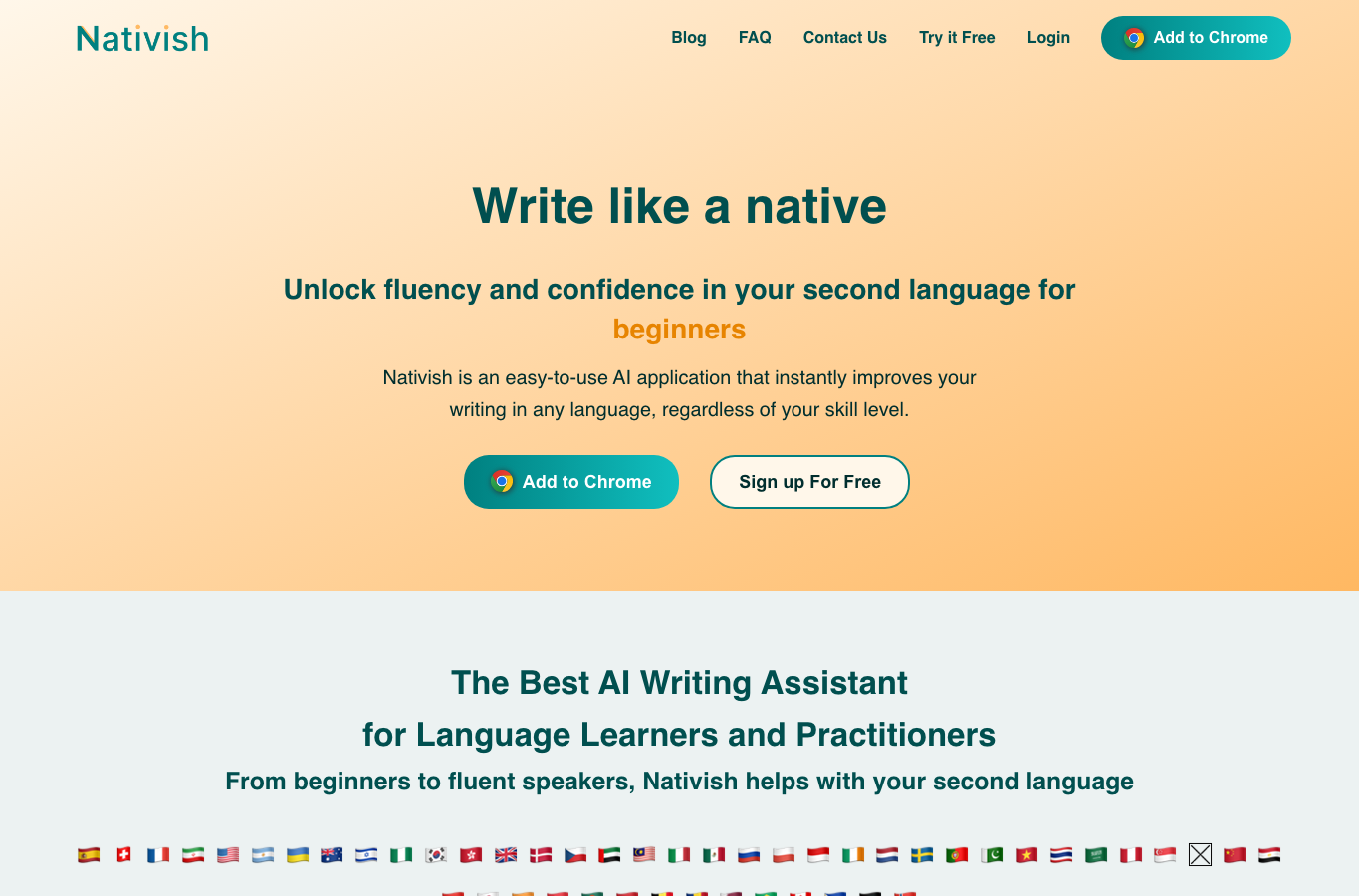Open the Blog page
This screenshot has height=896, width=1359.
(689, 37)
